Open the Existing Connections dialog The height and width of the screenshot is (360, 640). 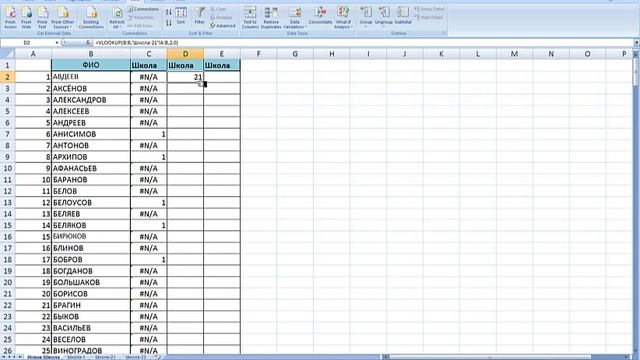[91, 18]
